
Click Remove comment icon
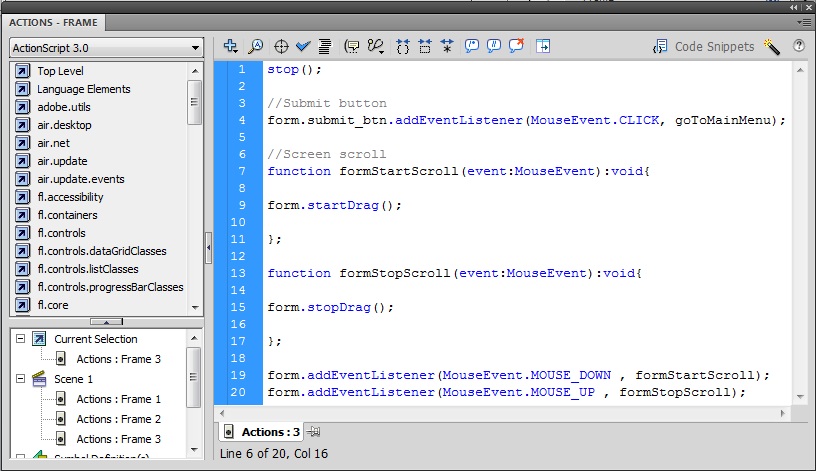pyautogui.click(x=516, y=46)
